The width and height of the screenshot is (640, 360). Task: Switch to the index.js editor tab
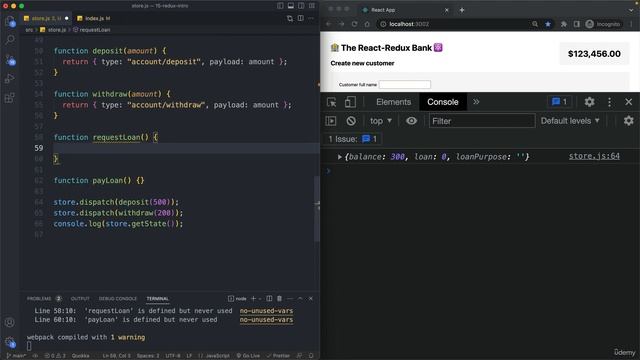click(93, 18)
